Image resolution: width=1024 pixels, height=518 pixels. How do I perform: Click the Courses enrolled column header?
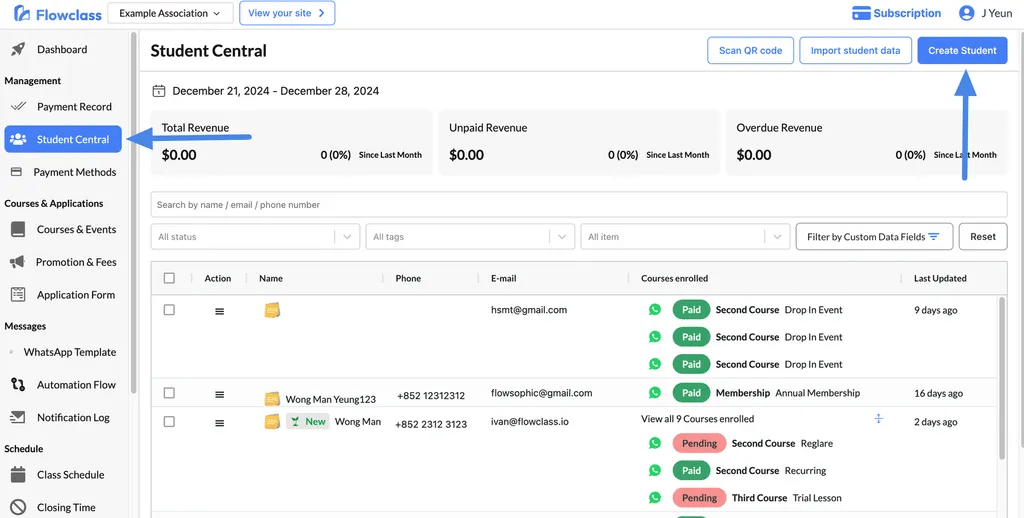(675, 278)
